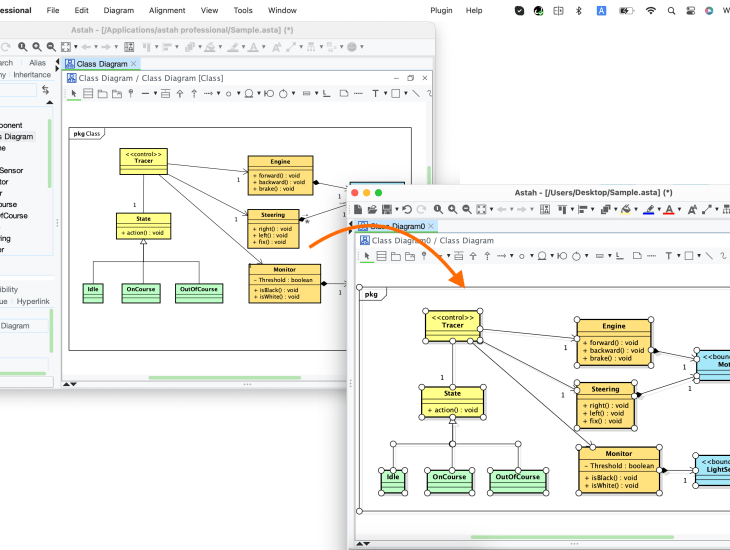The image size is (730, 550).
Task: Expand the rectangle shape dropdown in front toolbar
Action: (699, 256)
